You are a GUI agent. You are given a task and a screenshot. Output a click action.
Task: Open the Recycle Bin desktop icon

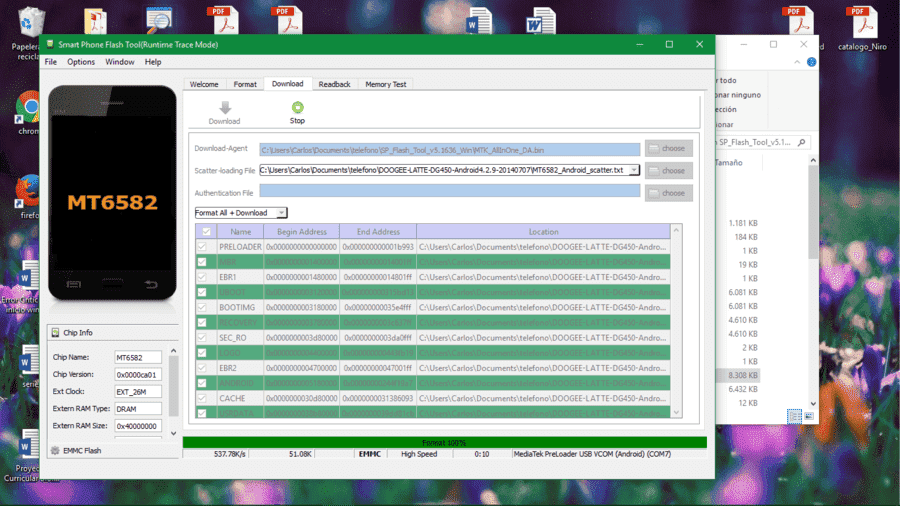point(30,23)
